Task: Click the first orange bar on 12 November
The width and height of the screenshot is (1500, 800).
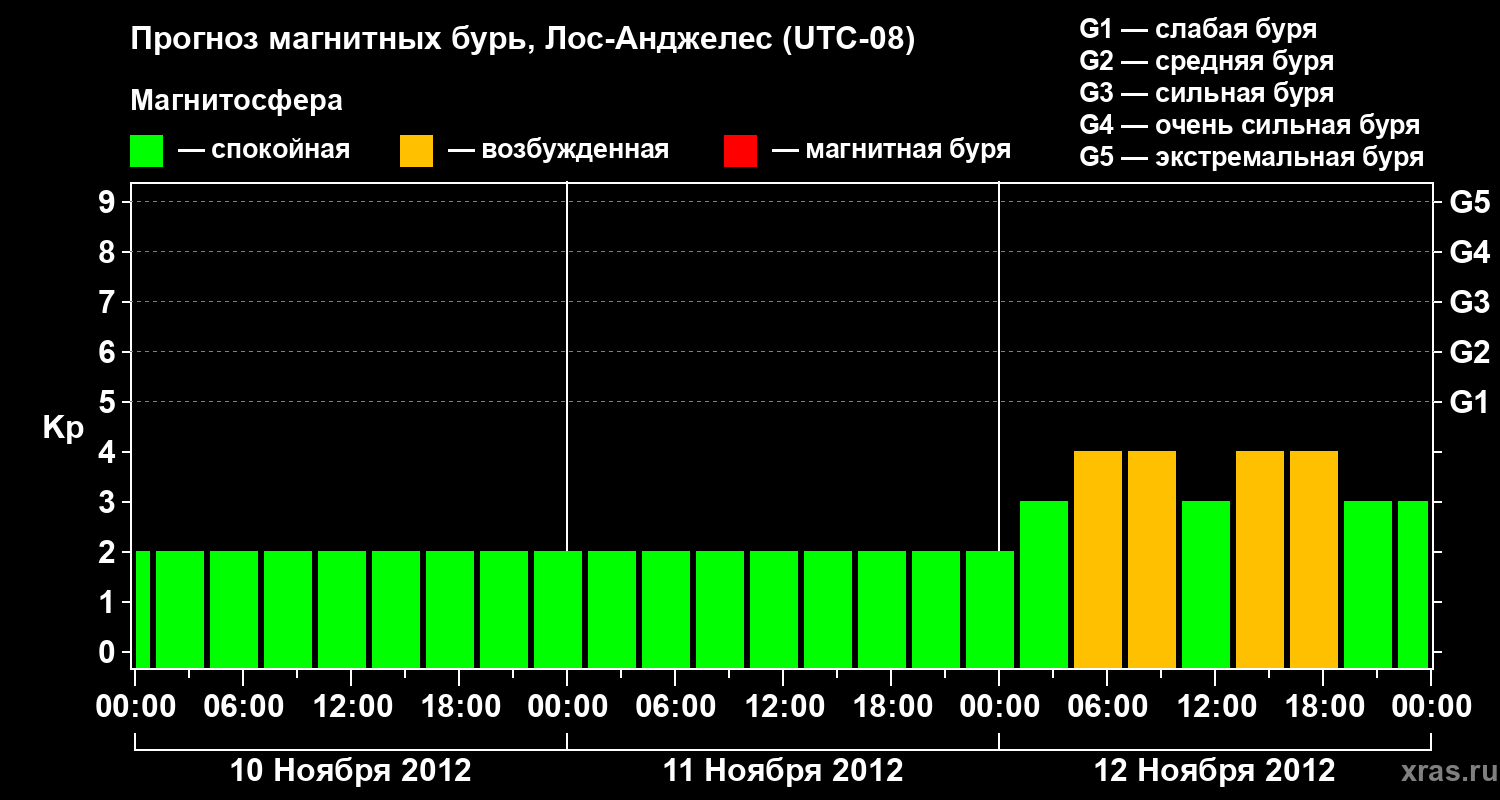Action: click(x=1098, y=559)
